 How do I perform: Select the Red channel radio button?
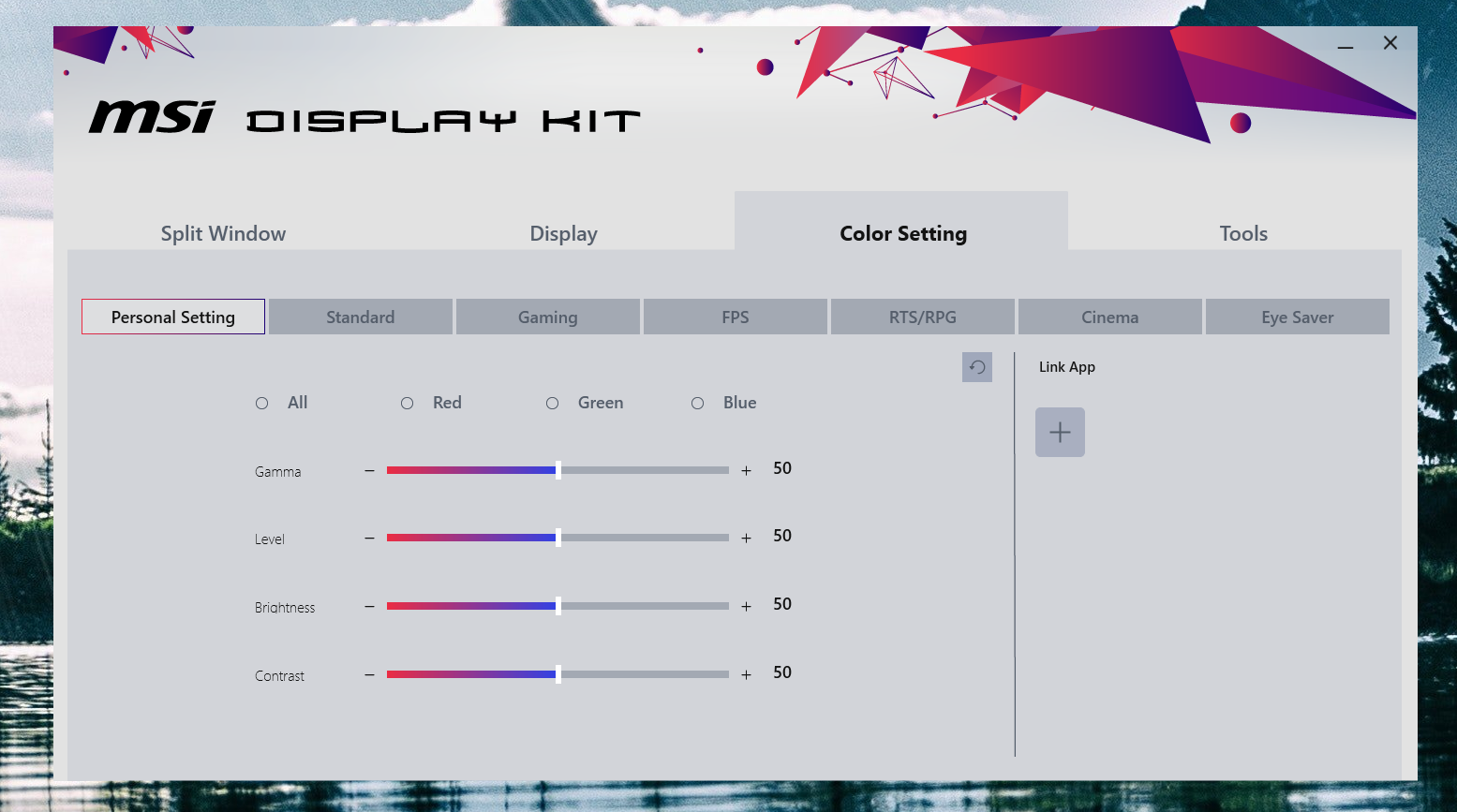tap(408, 403)
